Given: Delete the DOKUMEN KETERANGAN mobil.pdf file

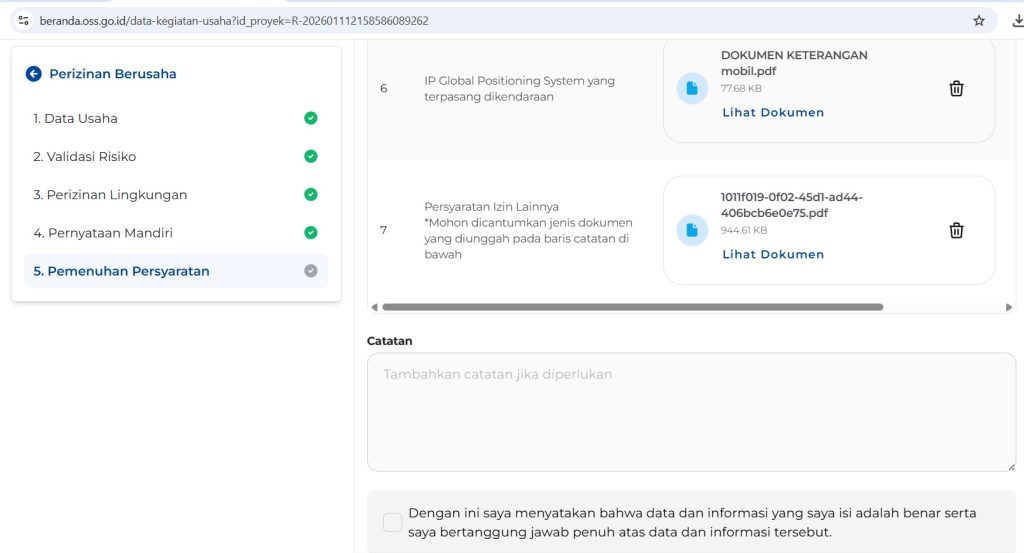Looking at the screenshot, I should 956,89.
